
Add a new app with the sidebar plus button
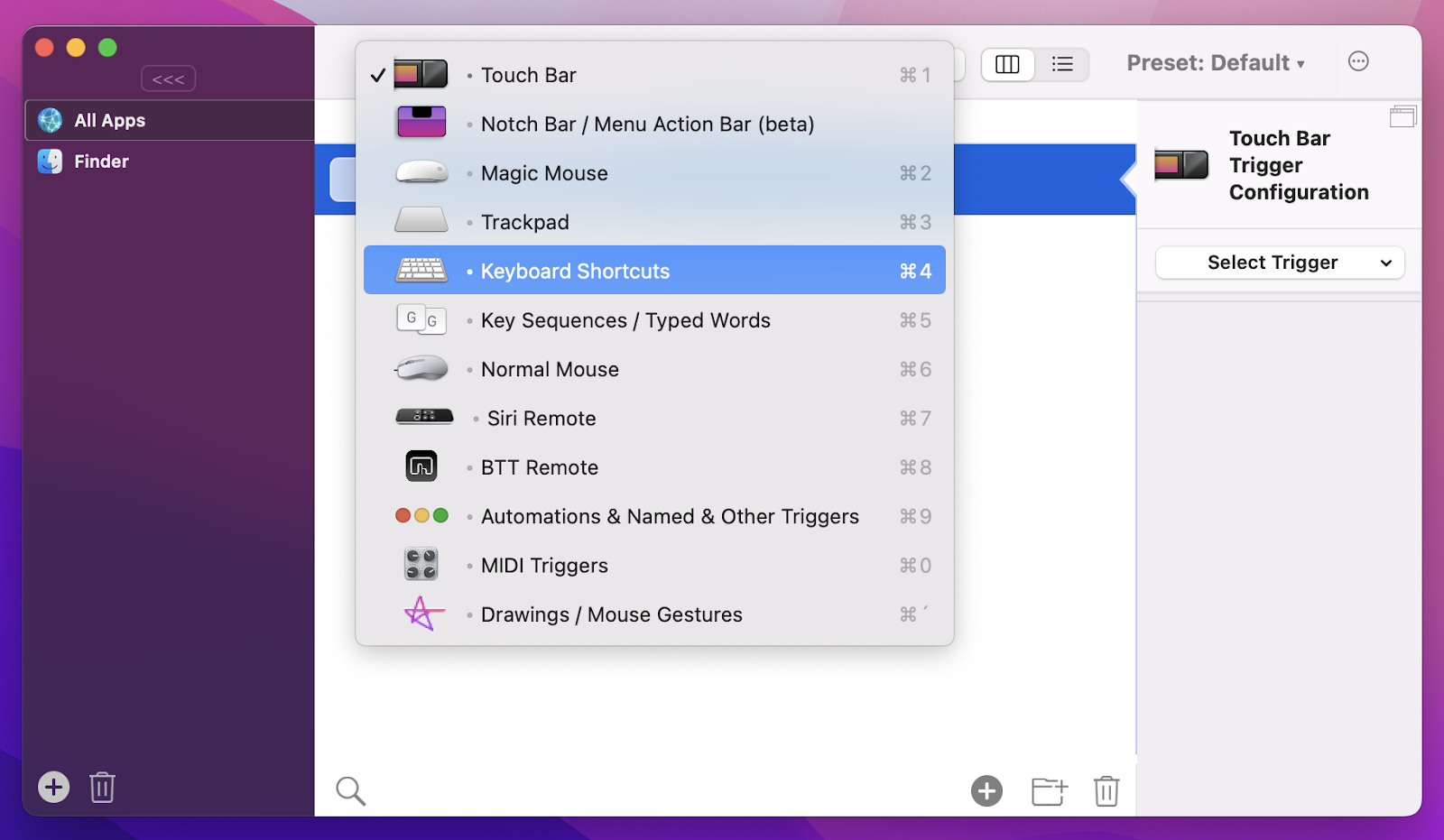53,787
